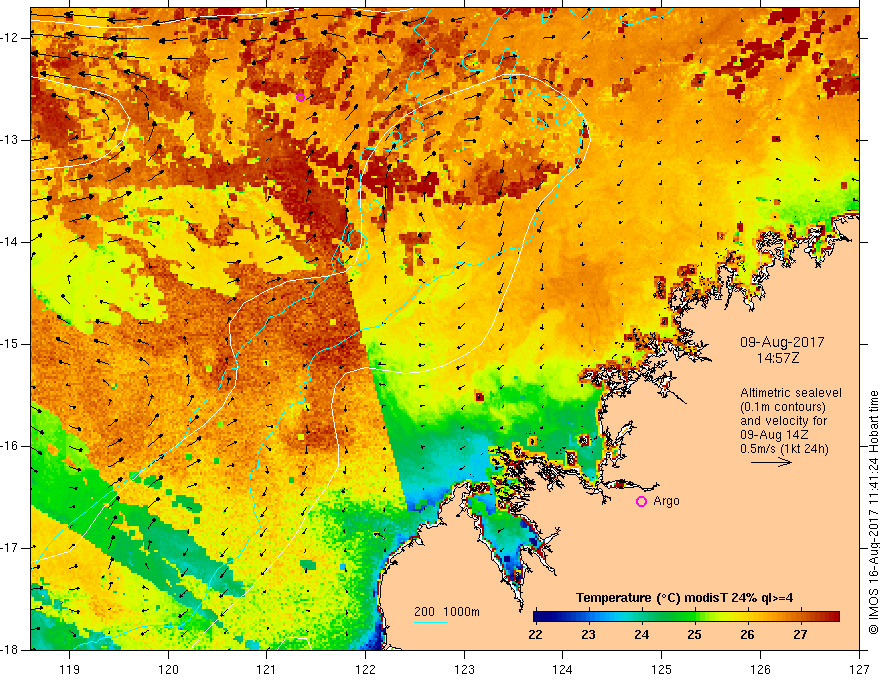Click longitude axis label '122'

coord(365,669)
